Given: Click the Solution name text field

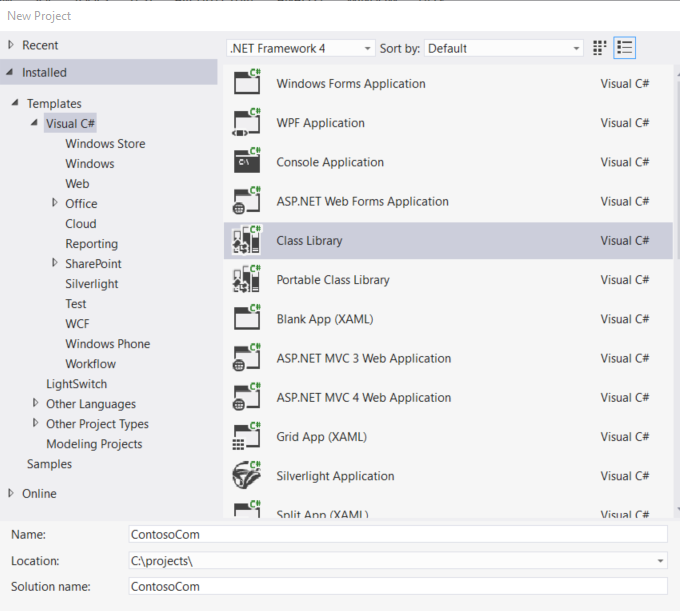Looking at the screenshot, I should 397,587.
